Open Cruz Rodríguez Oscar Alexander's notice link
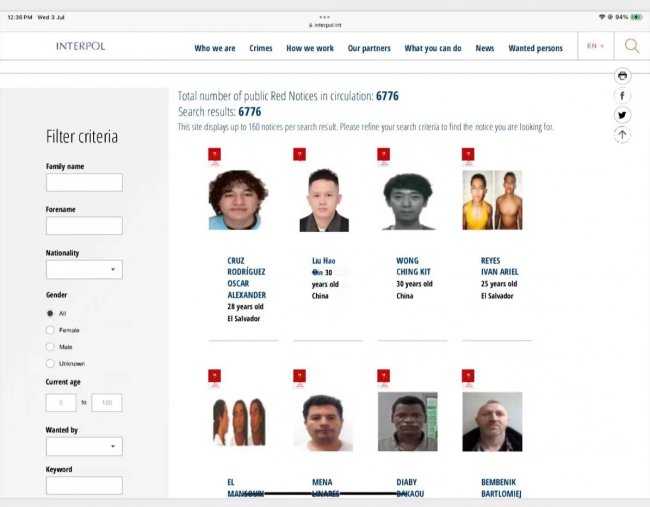 (246, 277)
